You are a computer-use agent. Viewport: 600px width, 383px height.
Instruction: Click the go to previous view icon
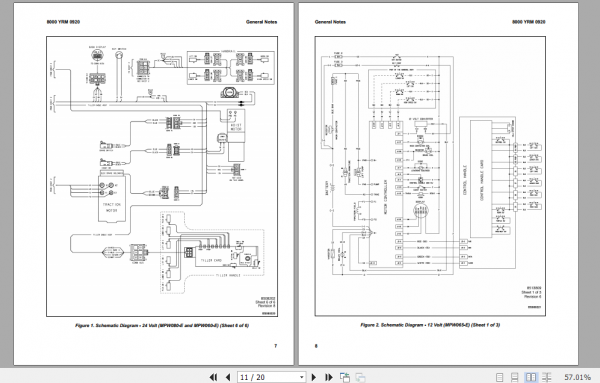pyautogui.click(x=345, y=377)
